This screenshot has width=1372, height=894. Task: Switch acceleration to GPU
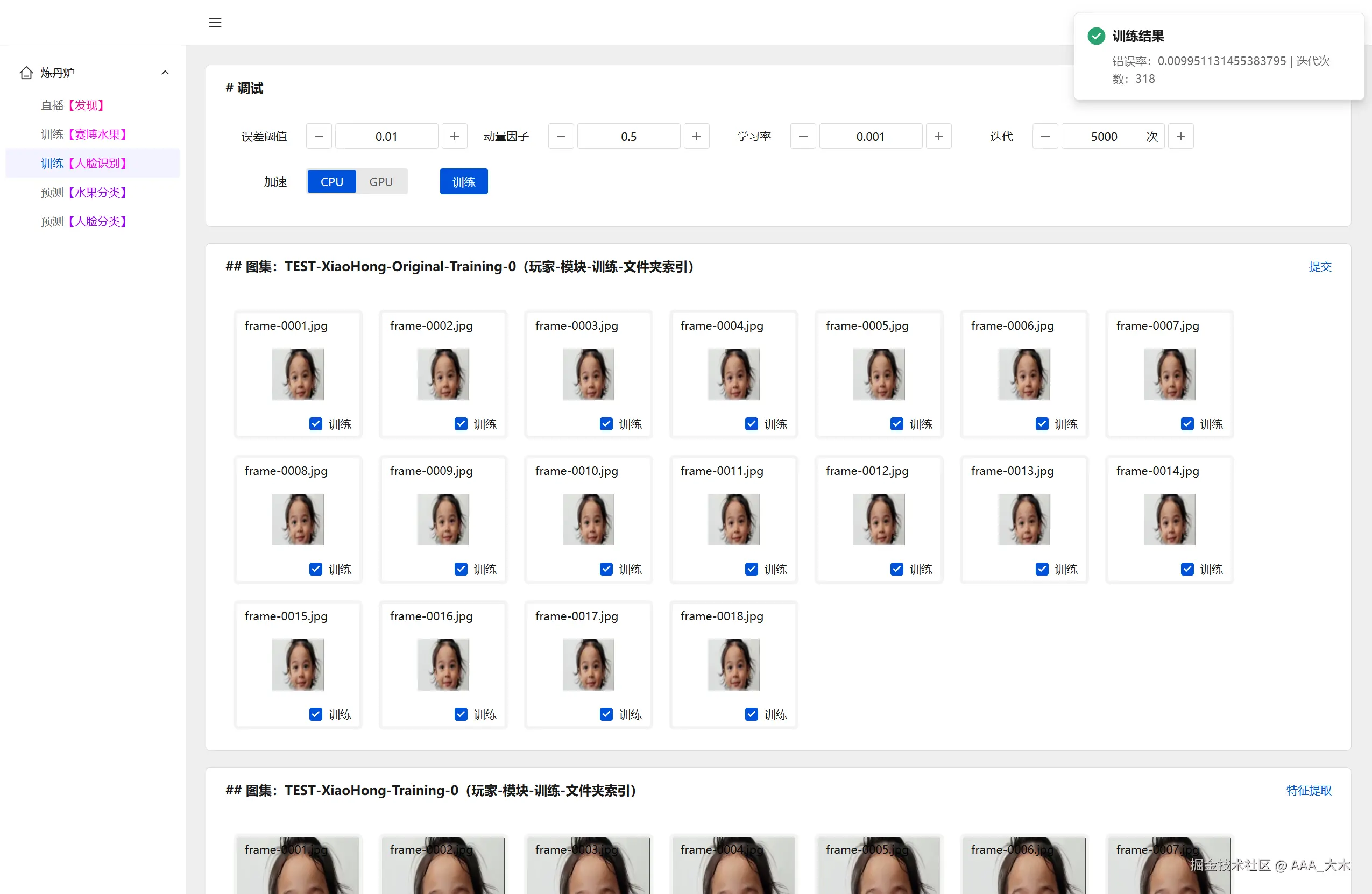click(381, 181)
